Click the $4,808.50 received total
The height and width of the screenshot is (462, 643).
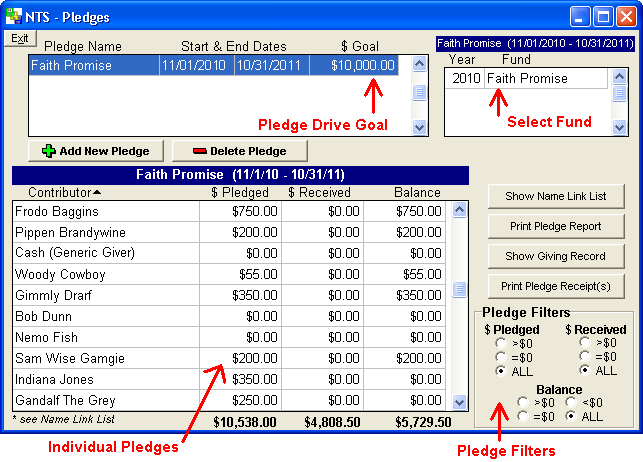click(332, 422)
